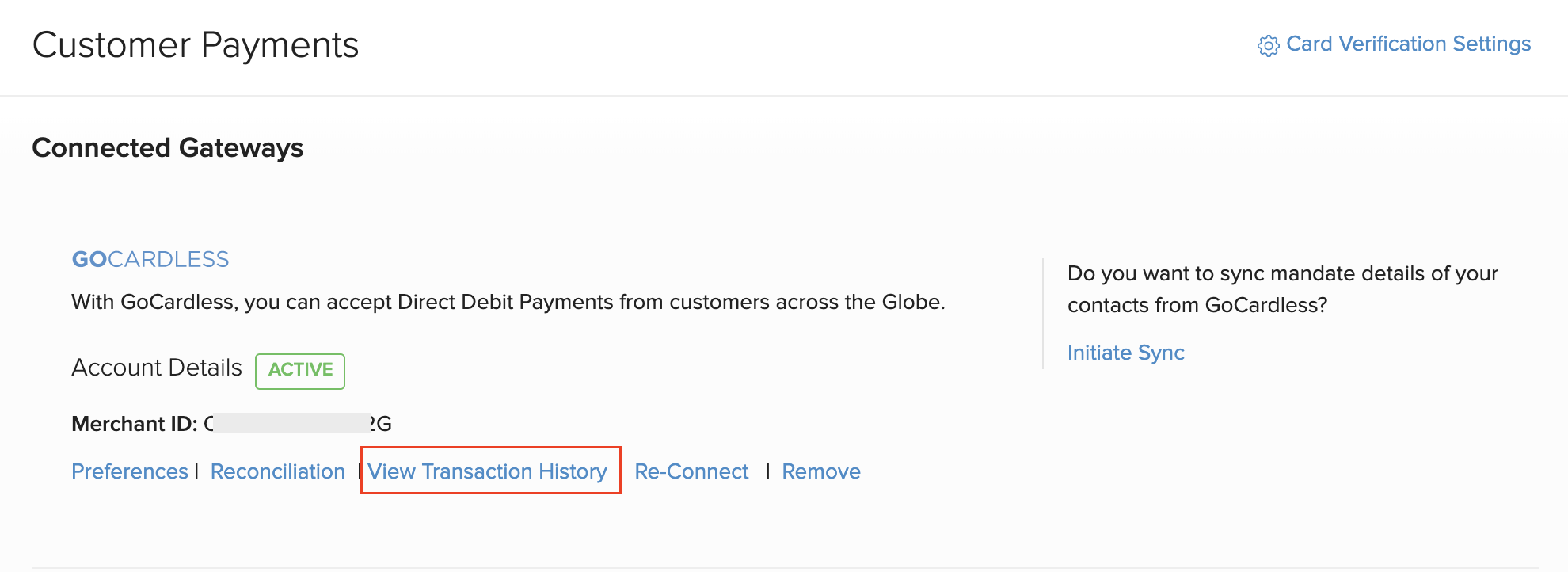
Task: Click the gear icon next to Card Verification Settings
Action: (1268, 45)
